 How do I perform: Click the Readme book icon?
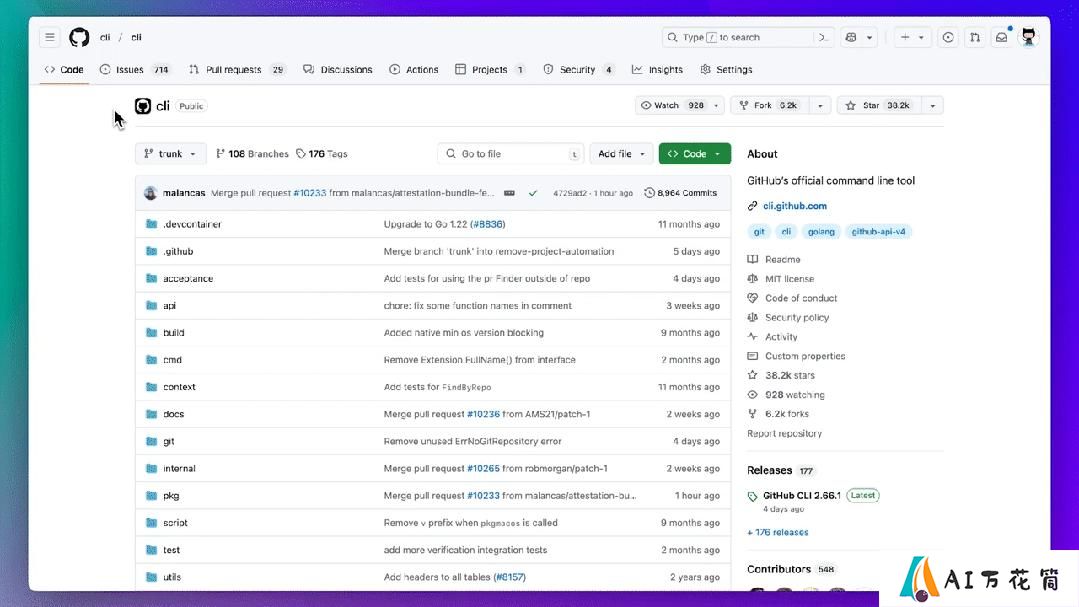[x=753, y=259]
